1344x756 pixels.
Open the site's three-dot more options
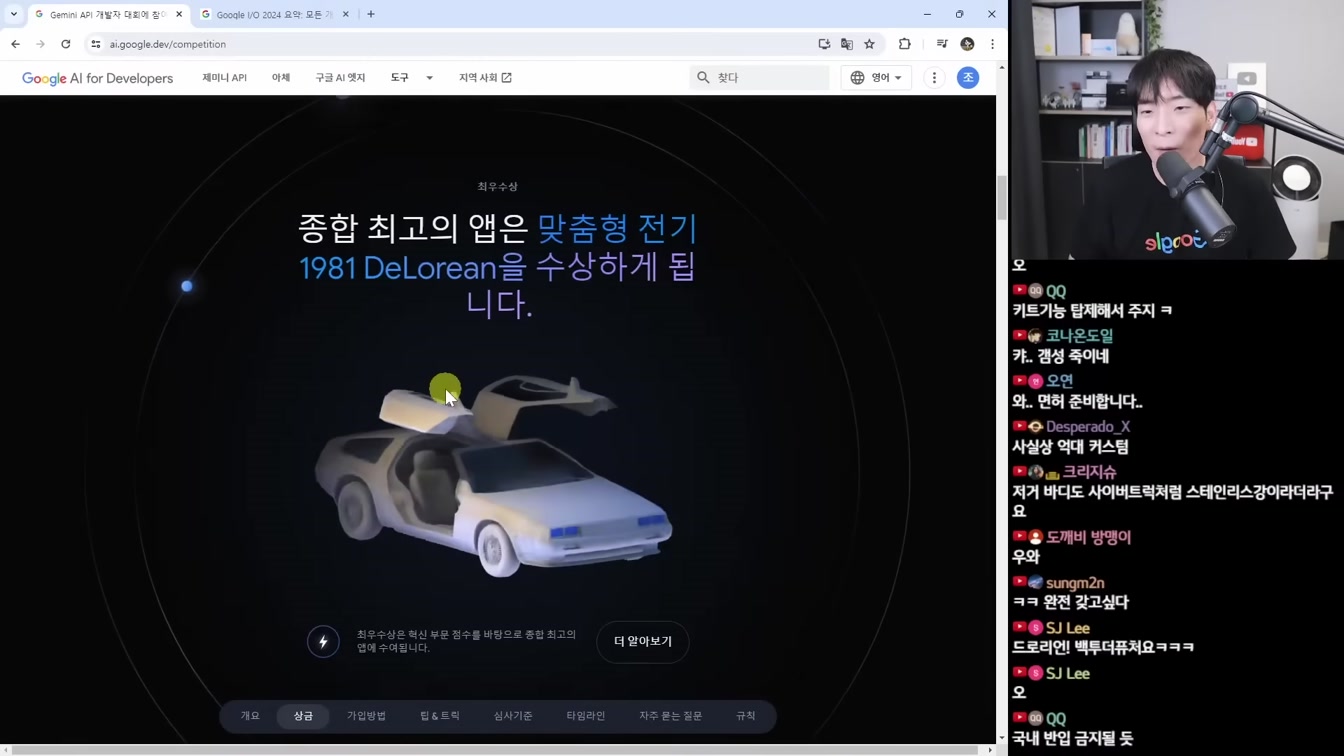click(x=934, y=77)
